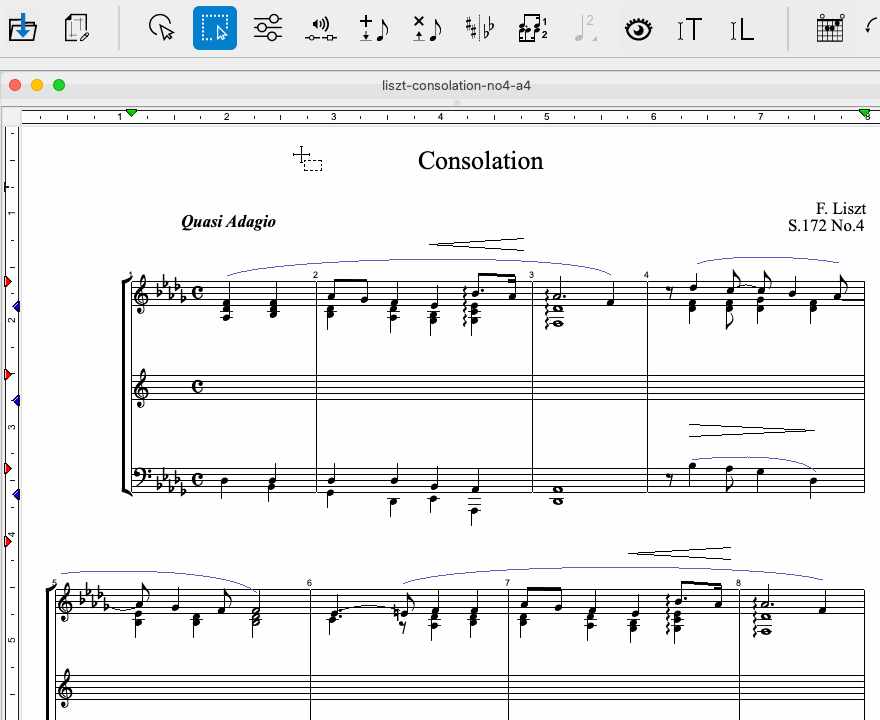Click the measure number 4
880x720 pixels.
[646, 274]
